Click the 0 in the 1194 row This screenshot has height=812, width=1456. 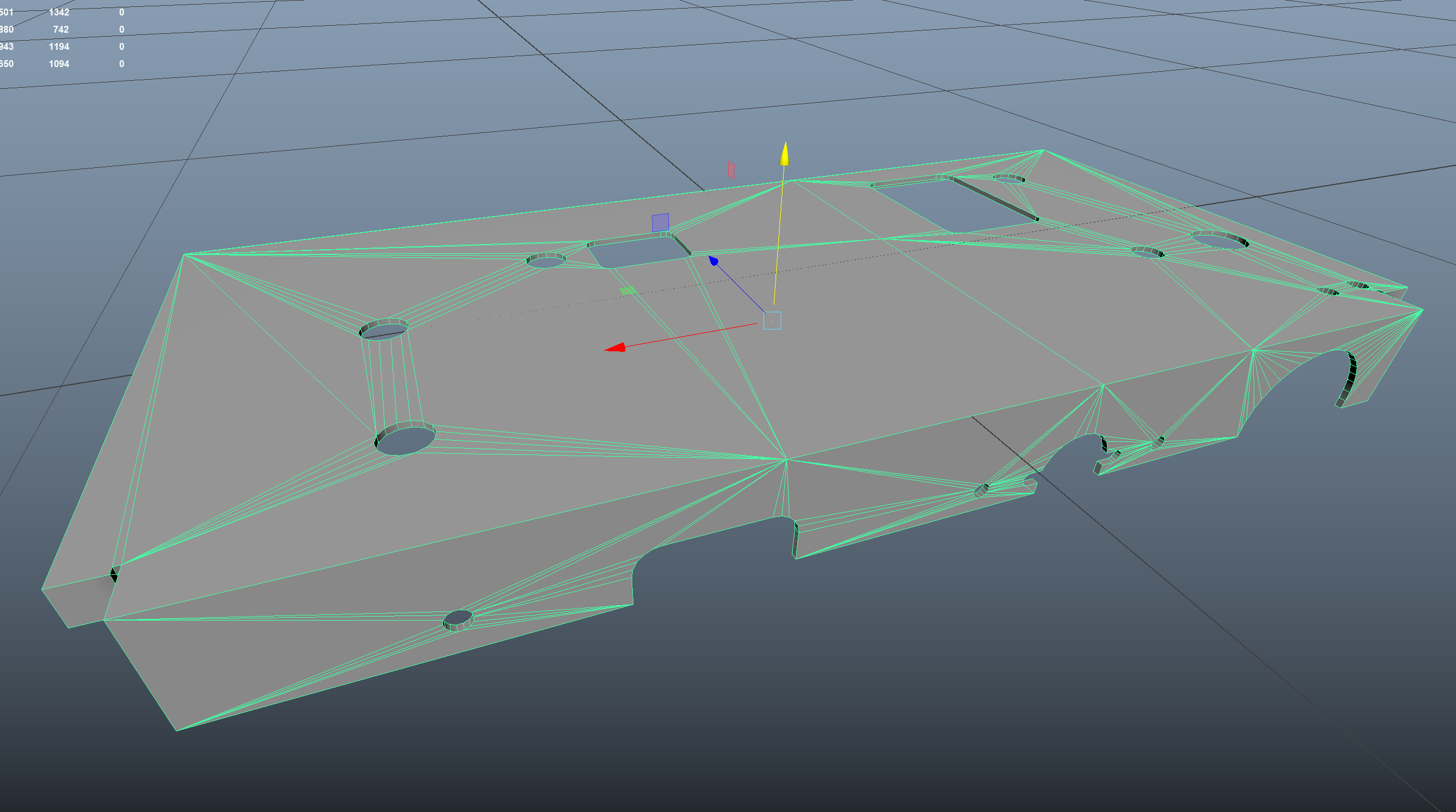point(122,46)
